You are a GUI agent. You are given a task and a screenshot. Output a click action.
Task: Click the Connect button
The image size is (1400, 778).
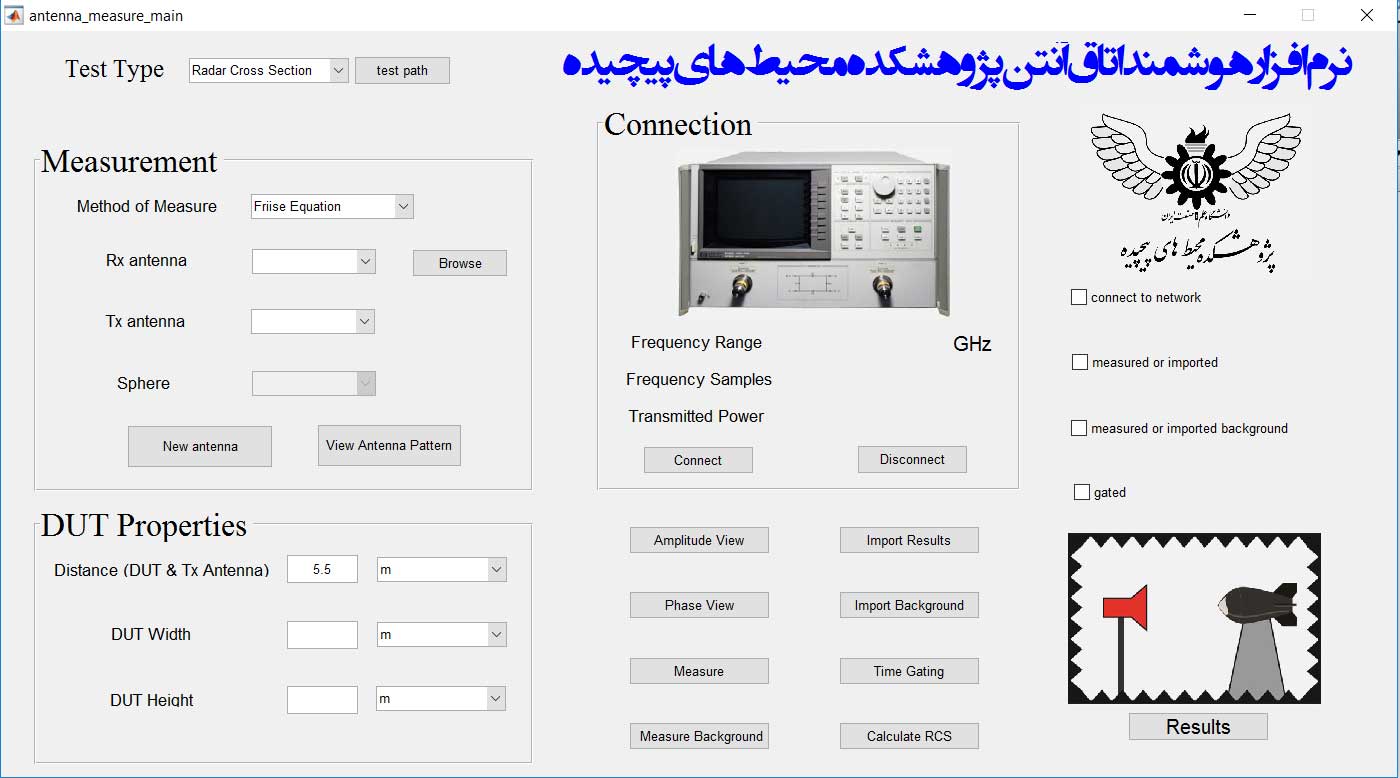coord(698,460)
